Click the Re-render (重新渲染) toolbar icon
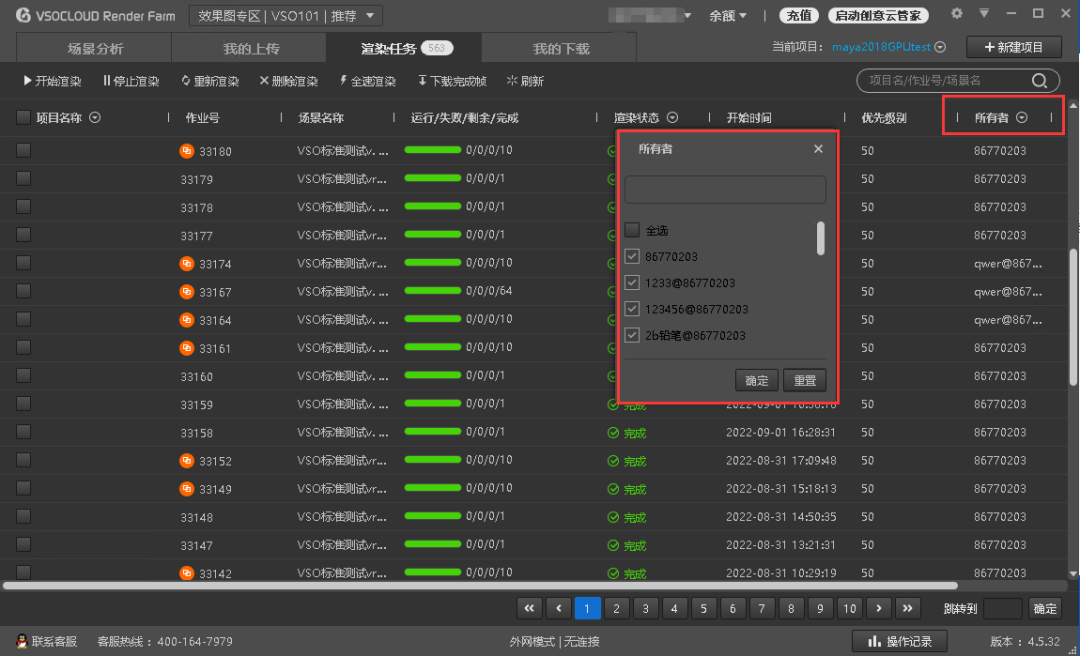 click(x=186, y=81)
